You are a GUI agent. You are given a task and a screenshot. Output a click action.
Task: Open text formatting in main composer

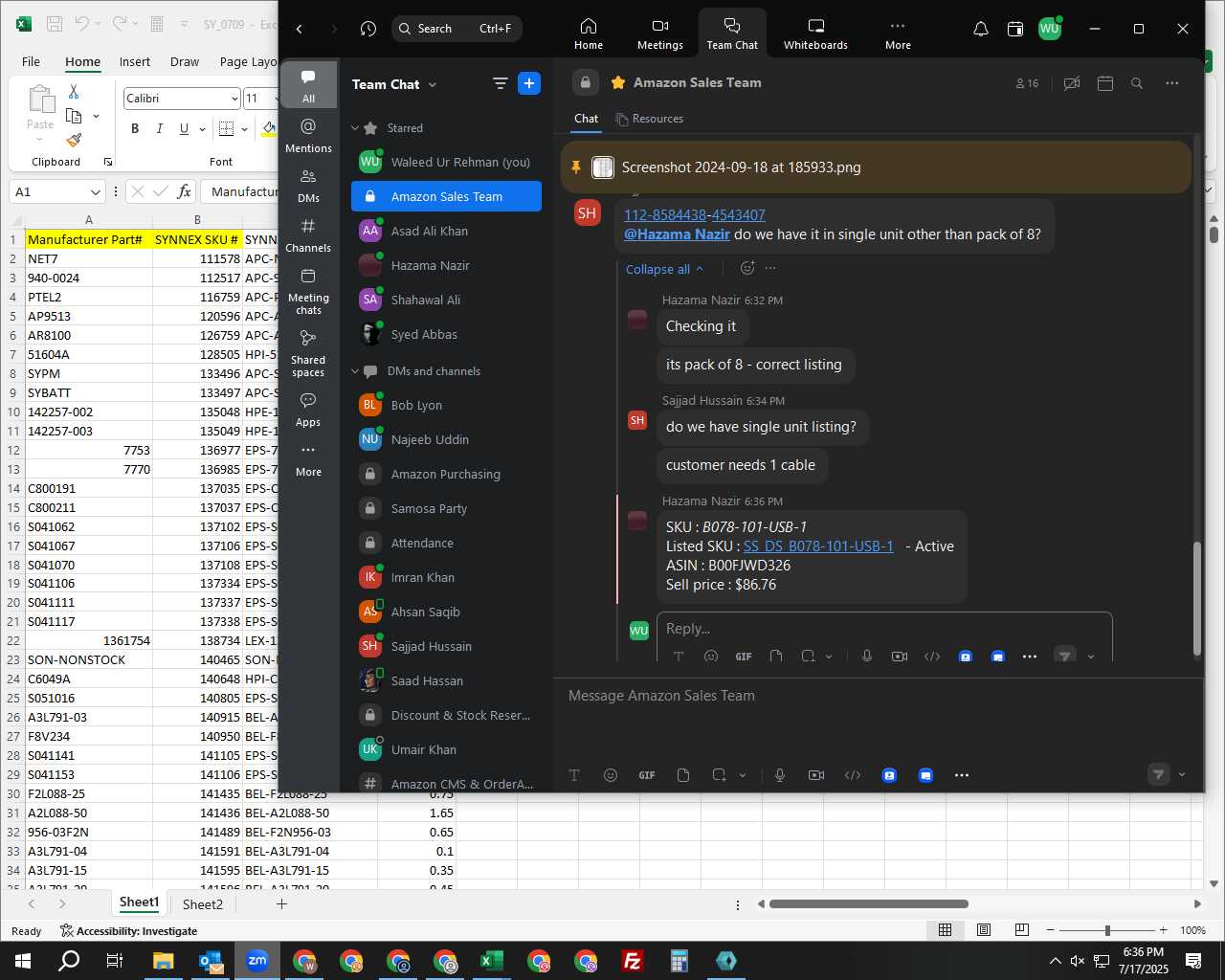click(x=574, y=775)
